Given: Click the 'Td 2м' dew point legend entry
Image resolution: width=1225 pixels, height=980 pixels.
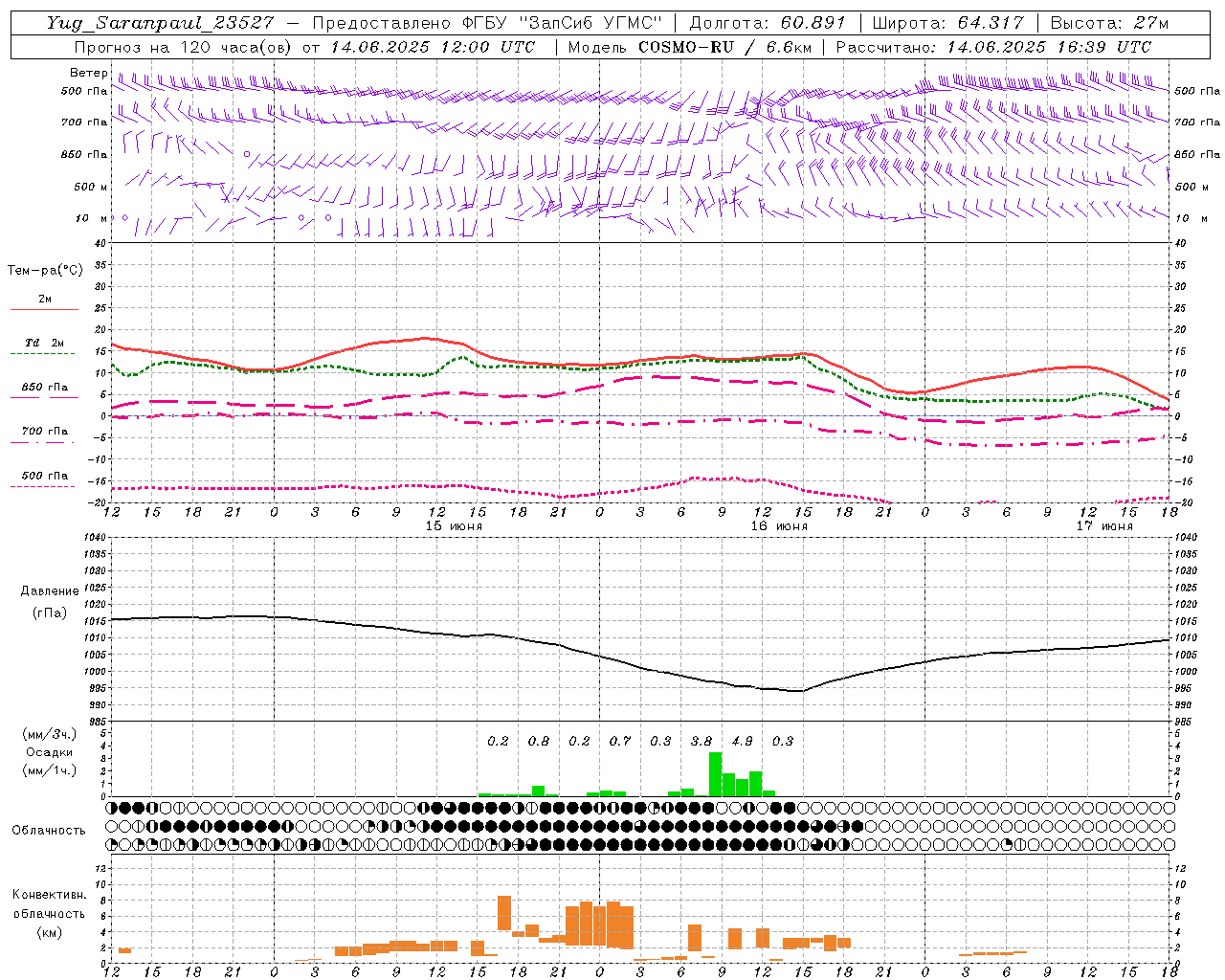Looking at the screenshot, I should coord(44,343).
